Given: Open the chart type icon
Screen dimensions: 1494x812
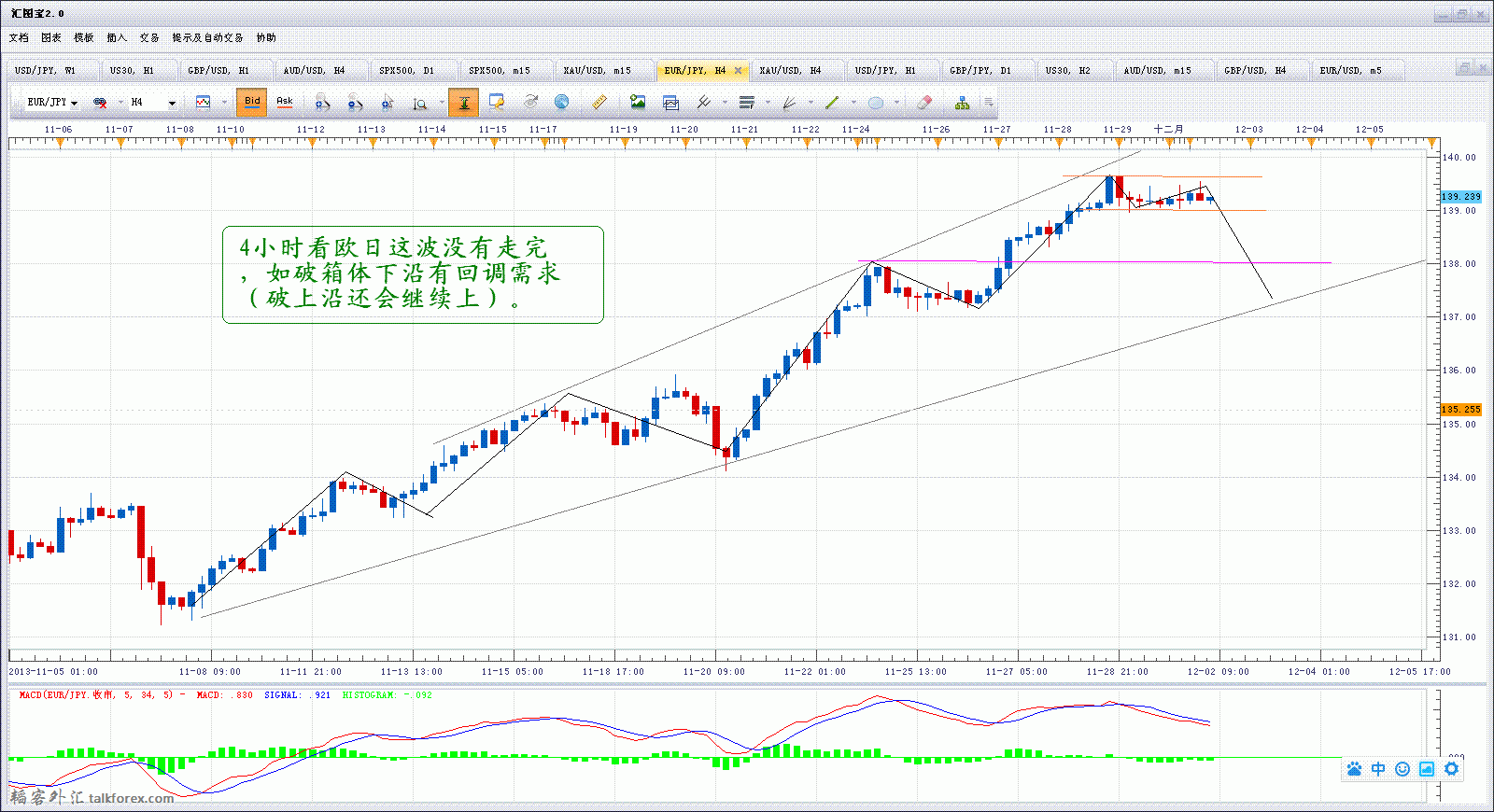Looking at the screenshot, I should tap(203, 102).
